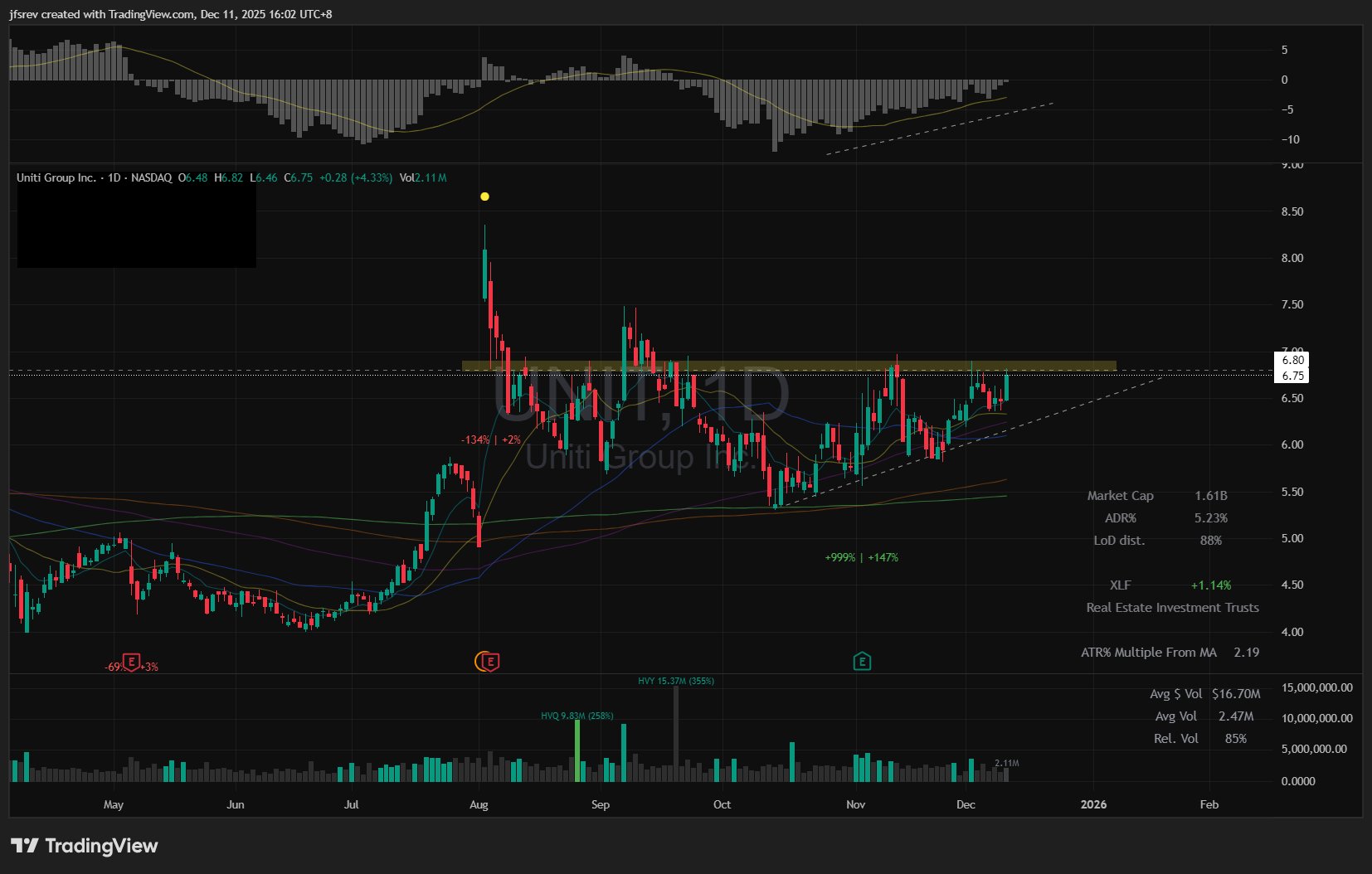1372x874 pixels.
Task: Click the Rel. Vol label
Action: point(1176,739)
